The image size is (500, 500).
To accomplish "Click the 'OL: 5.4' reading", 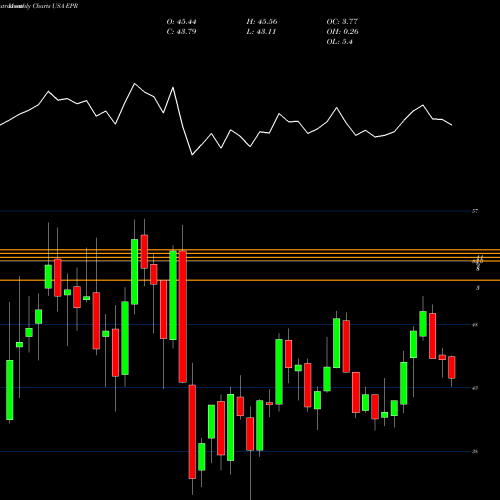I will tap(339, 42).
